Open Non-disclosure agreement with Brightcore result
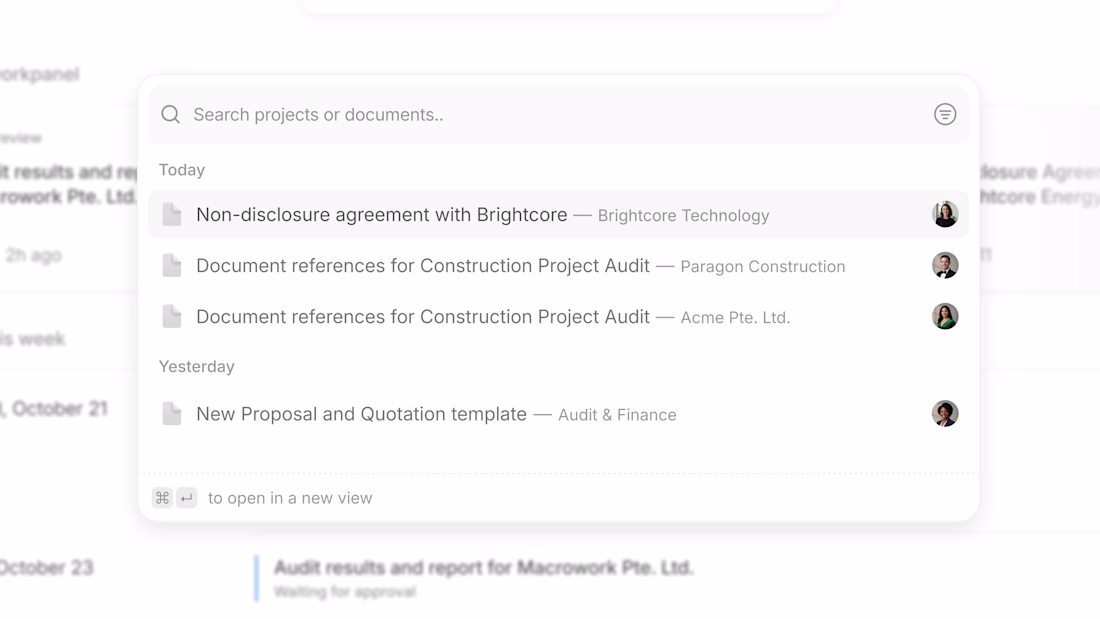1100x619 pixels. tap(381, 215)
